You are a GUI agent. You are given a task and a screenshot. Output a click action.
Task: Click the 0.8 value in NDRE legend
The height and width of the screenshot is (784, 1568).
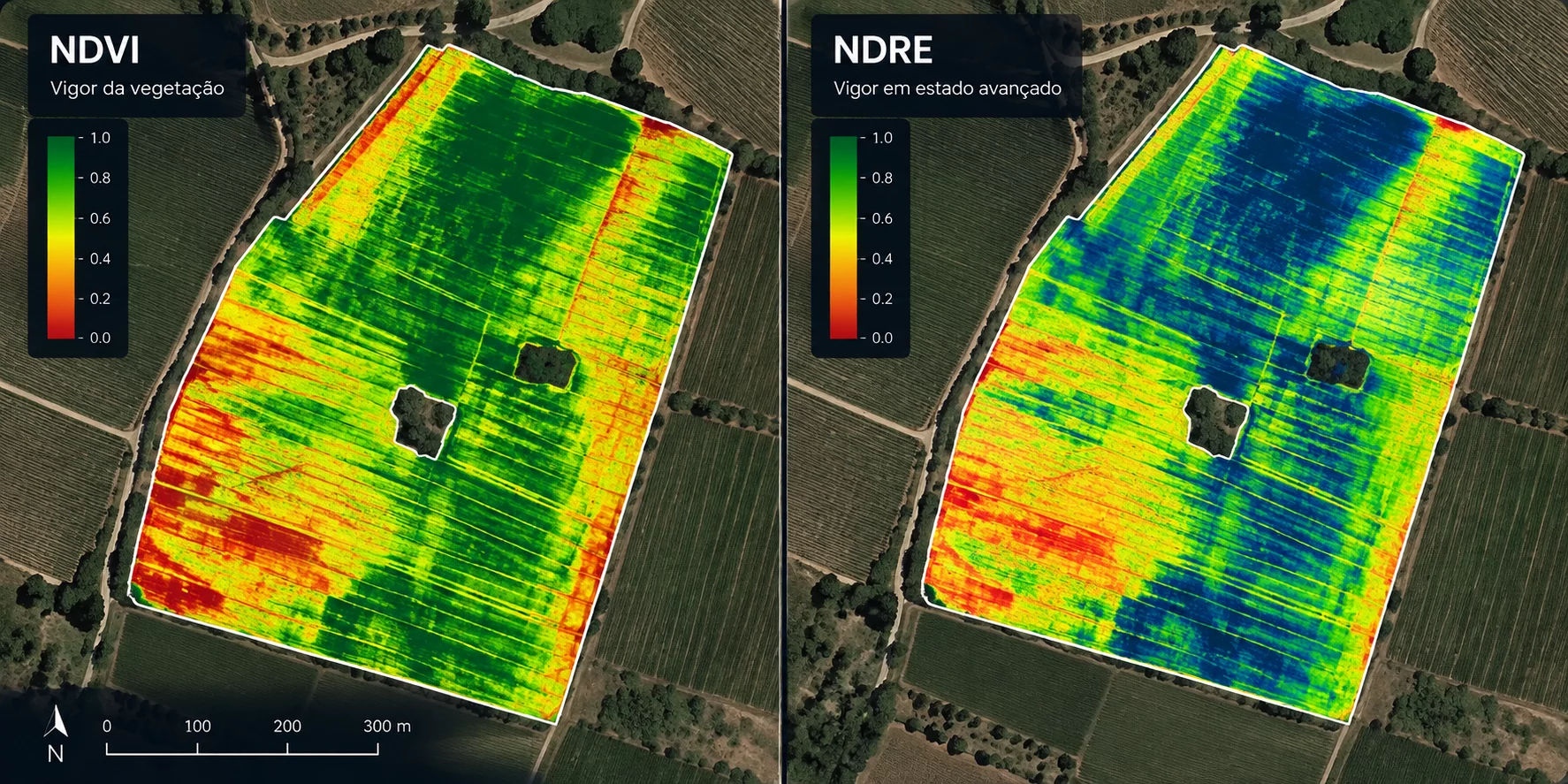pos(882,178)
